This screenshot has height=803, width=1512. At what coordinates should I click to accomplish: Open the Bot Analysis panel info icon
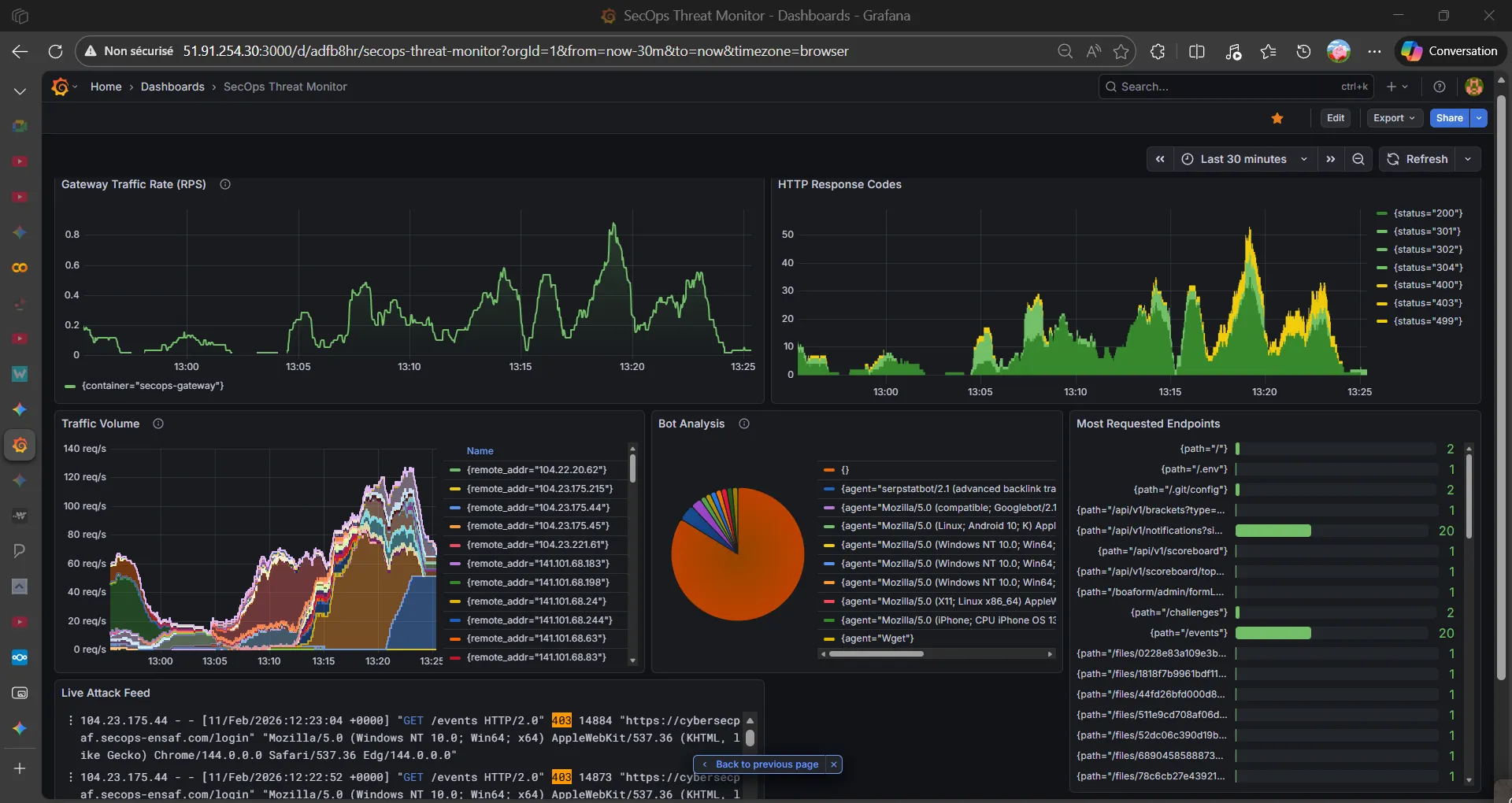[x=743, y=424]
